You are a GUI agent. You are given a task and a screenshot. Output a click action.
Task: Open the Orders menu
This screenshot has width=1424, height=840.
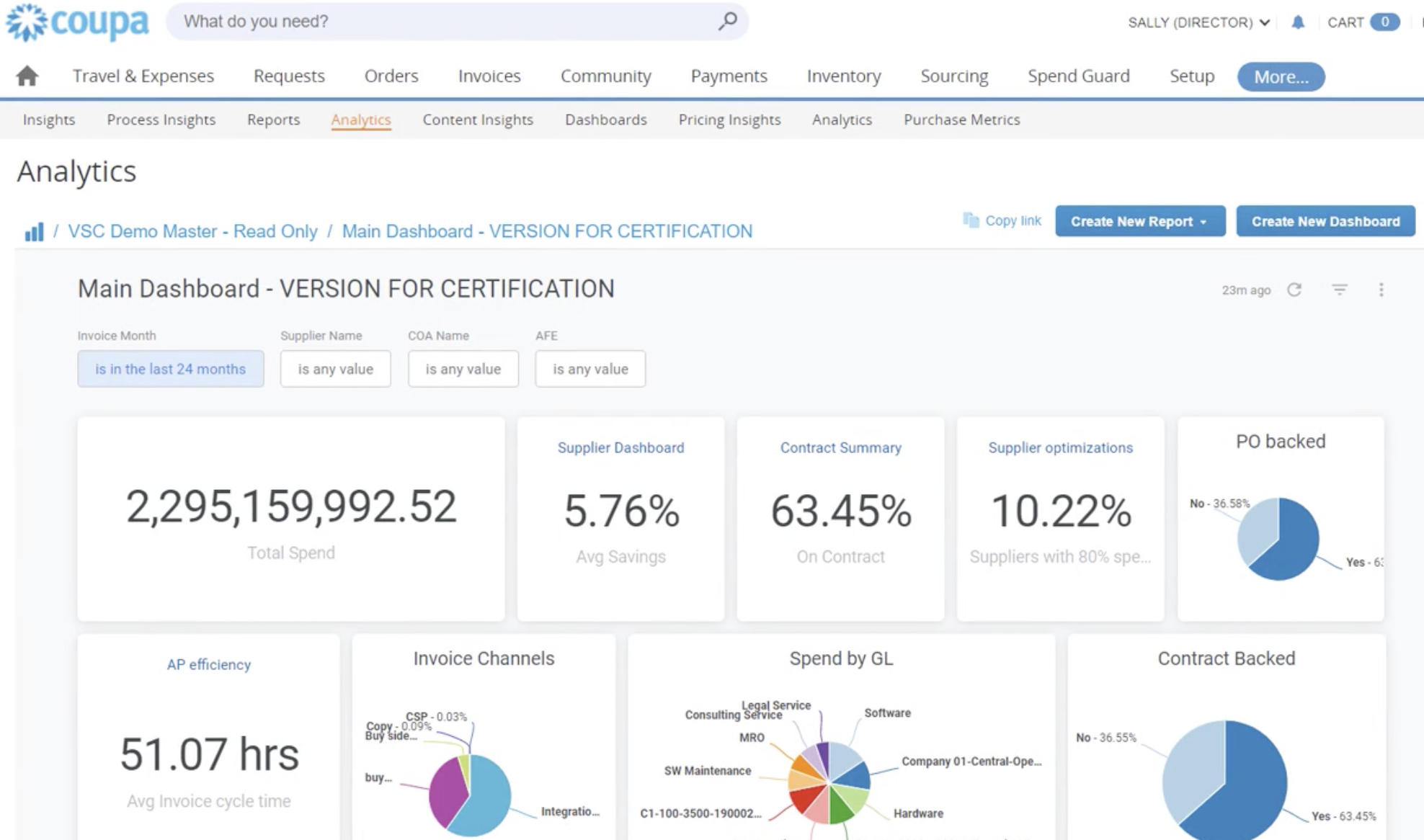391,76
